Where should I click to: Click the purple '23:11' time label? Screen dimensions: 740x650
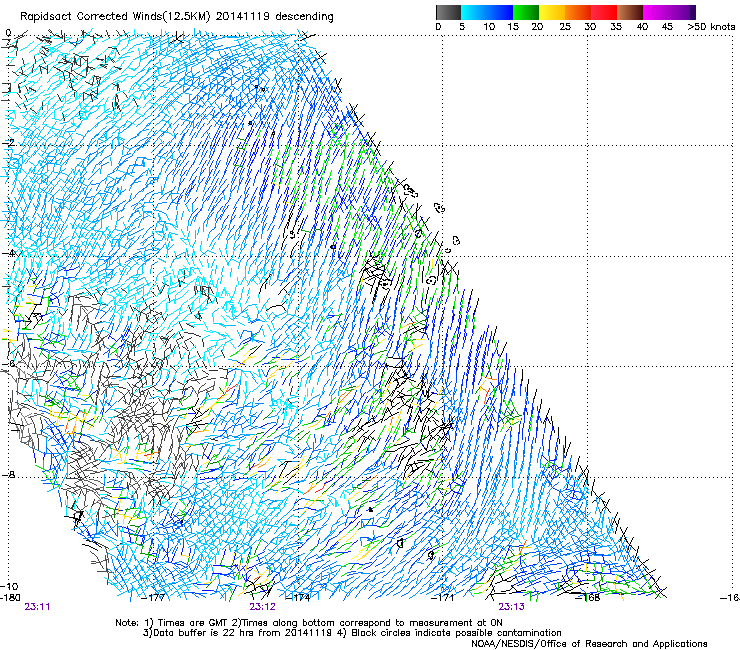click(x=37, y=607)
